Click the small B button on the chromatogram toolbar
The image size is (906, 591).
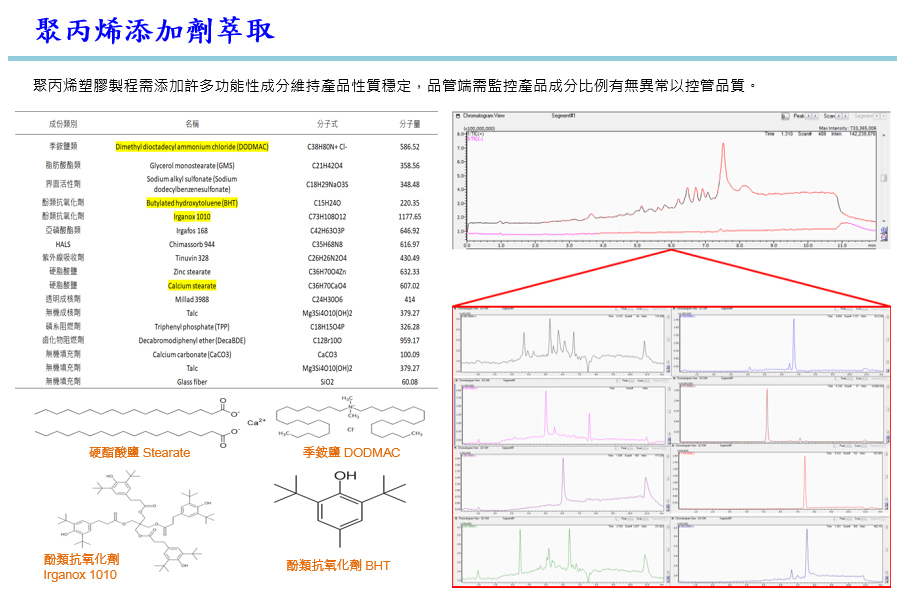[x=783, y=115]
